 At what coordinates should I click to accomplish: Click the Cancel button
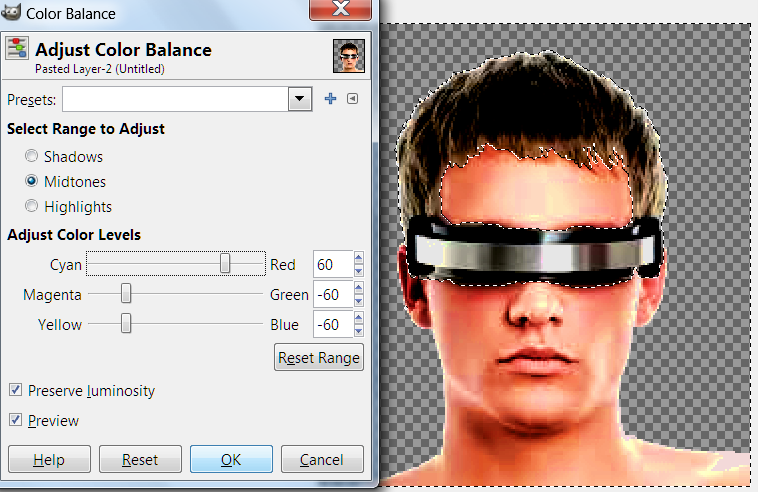[321, 460]
